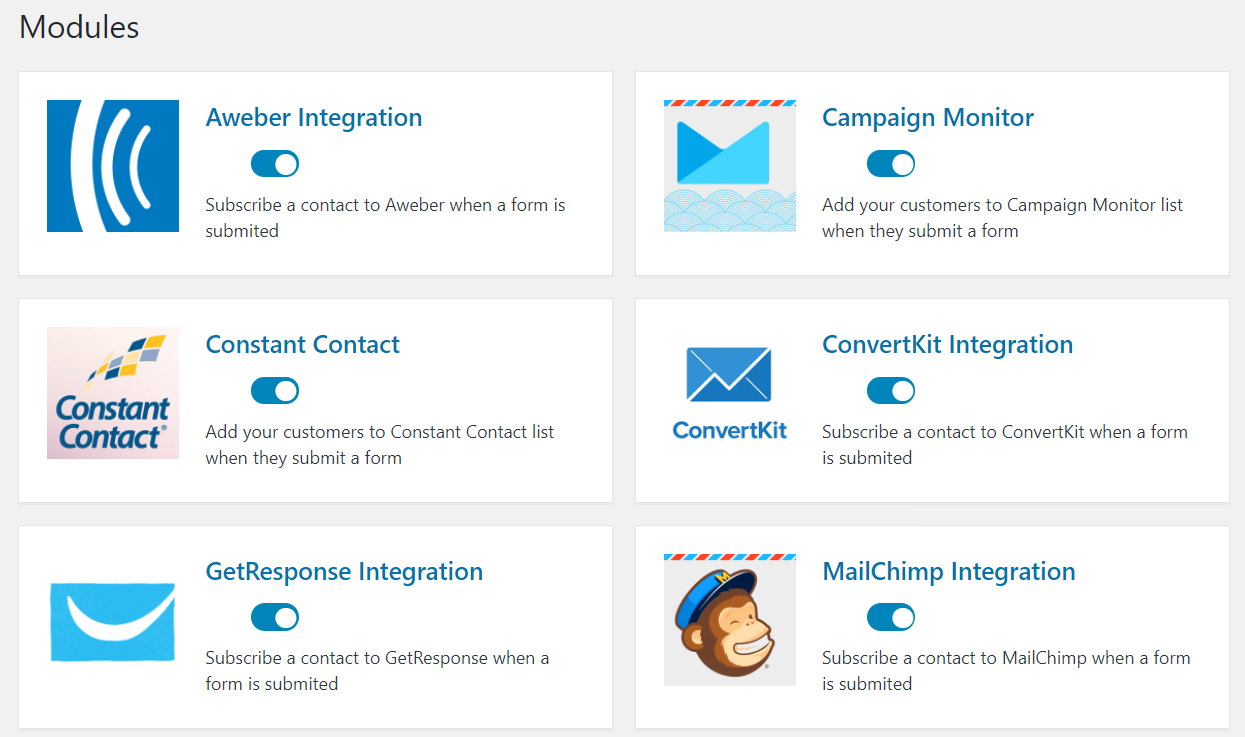The width and height of the screenshot is (1245, 737).
Task: Switch off ConvertKit Integration toggle
Action: [x=891, y=391]
